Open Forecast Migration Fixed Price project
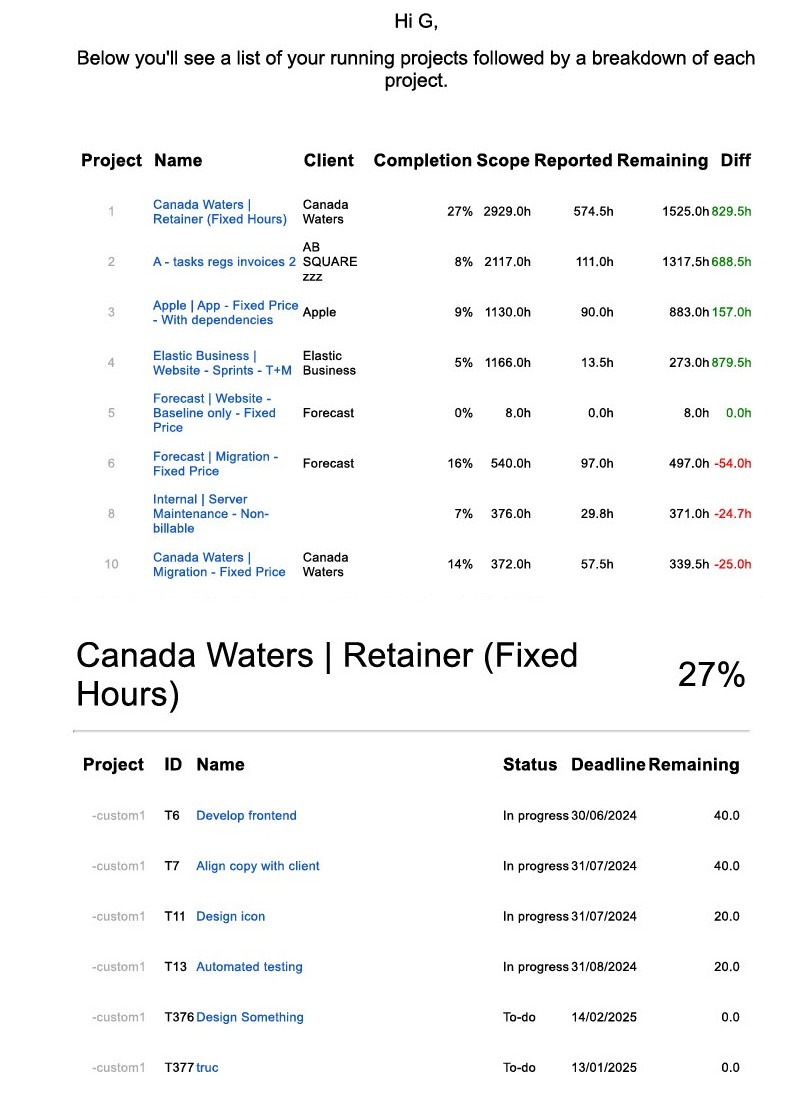The width and height of the screenshot is (807, 1101). (x=216, y=463)
